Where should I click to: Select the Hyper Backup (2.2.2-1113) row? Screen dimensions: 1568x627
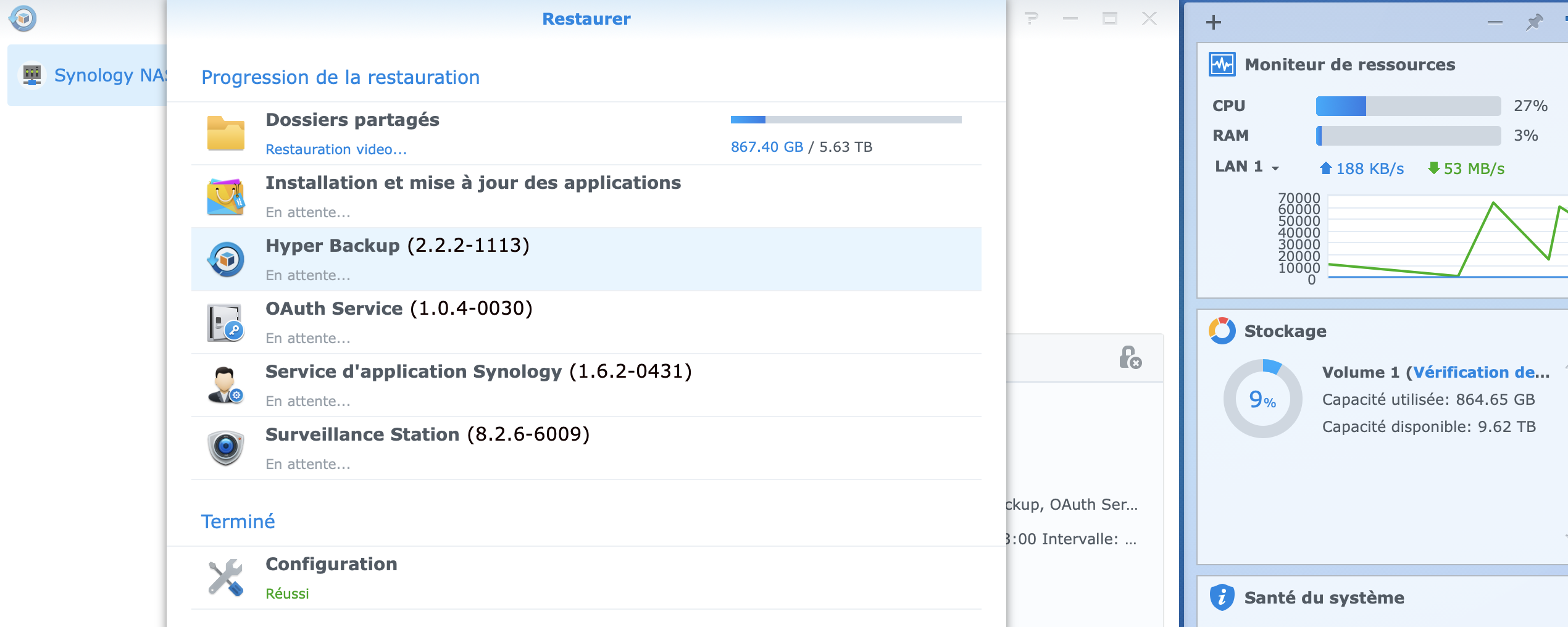[x=586, y=259]
